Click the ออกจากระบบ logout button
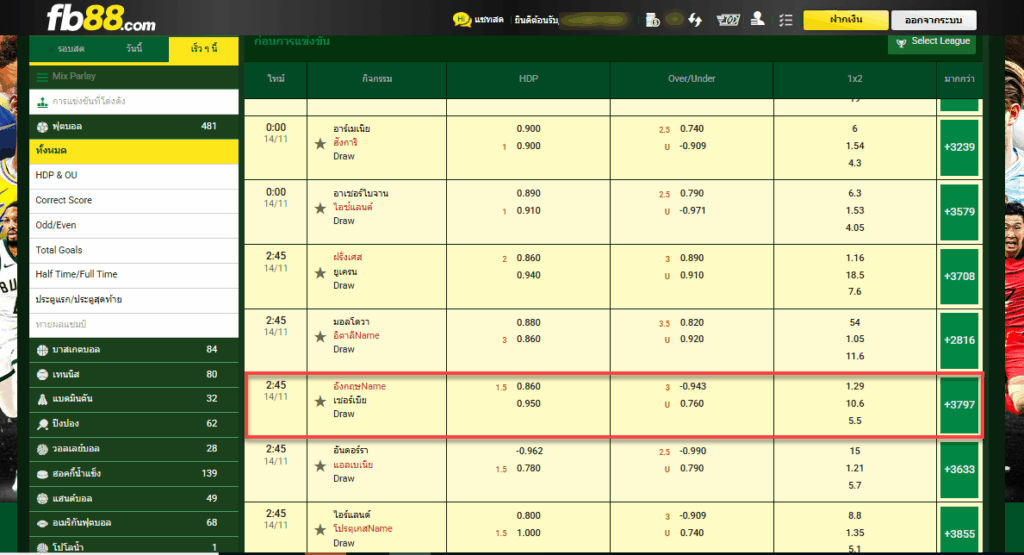Viewport: 1024px width, 555px height. 934,20
